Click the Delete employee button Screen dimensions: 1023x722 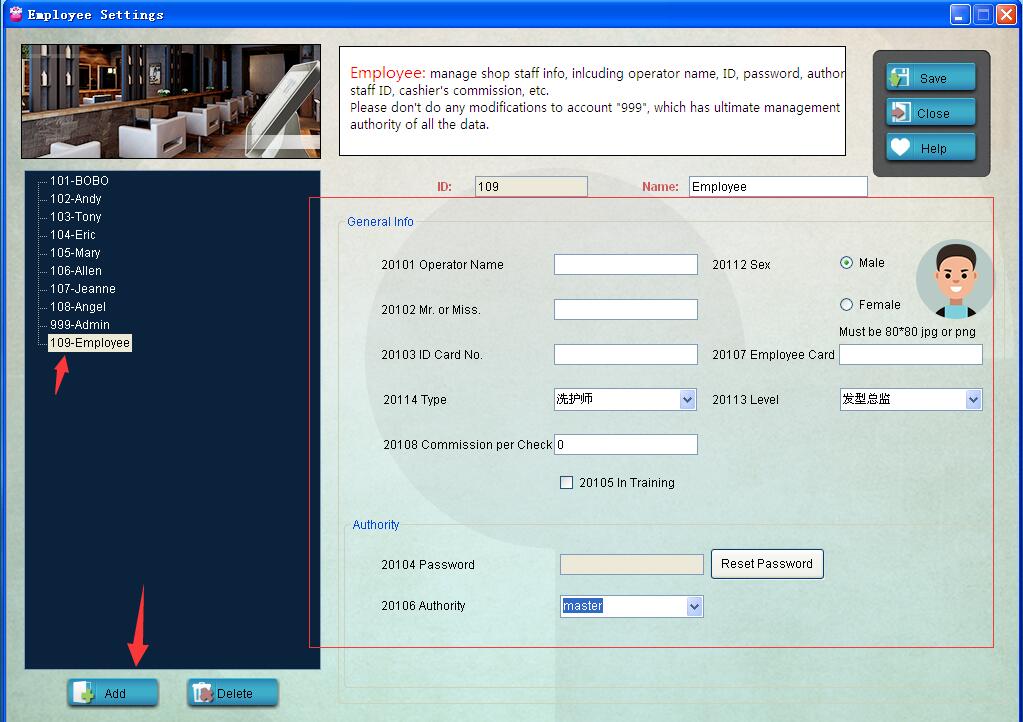[x=233, y=693]
